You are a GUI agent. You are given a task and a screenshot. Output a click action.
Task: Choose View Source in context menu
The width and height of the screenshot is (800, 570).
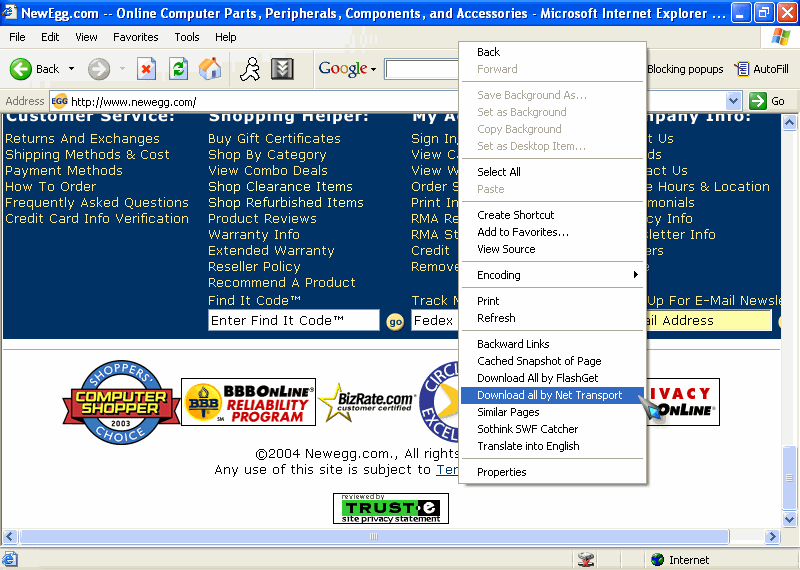coord(554,249)
